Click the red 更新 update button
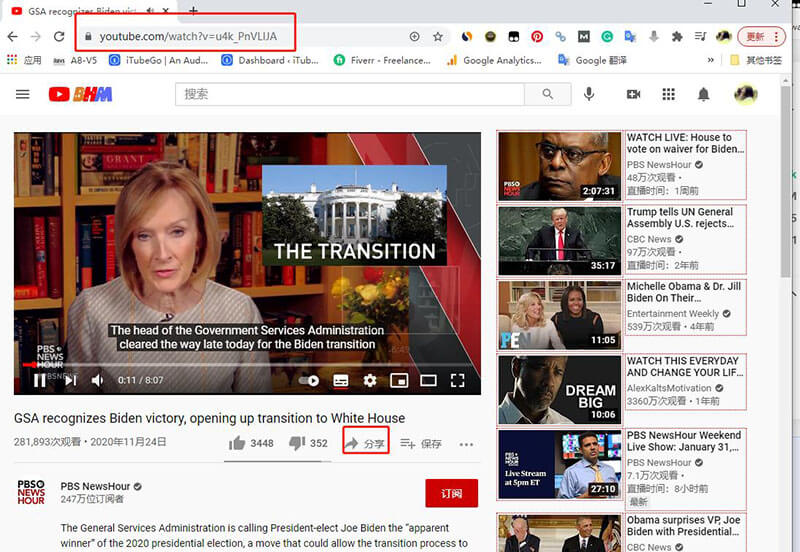 point(761,37)
